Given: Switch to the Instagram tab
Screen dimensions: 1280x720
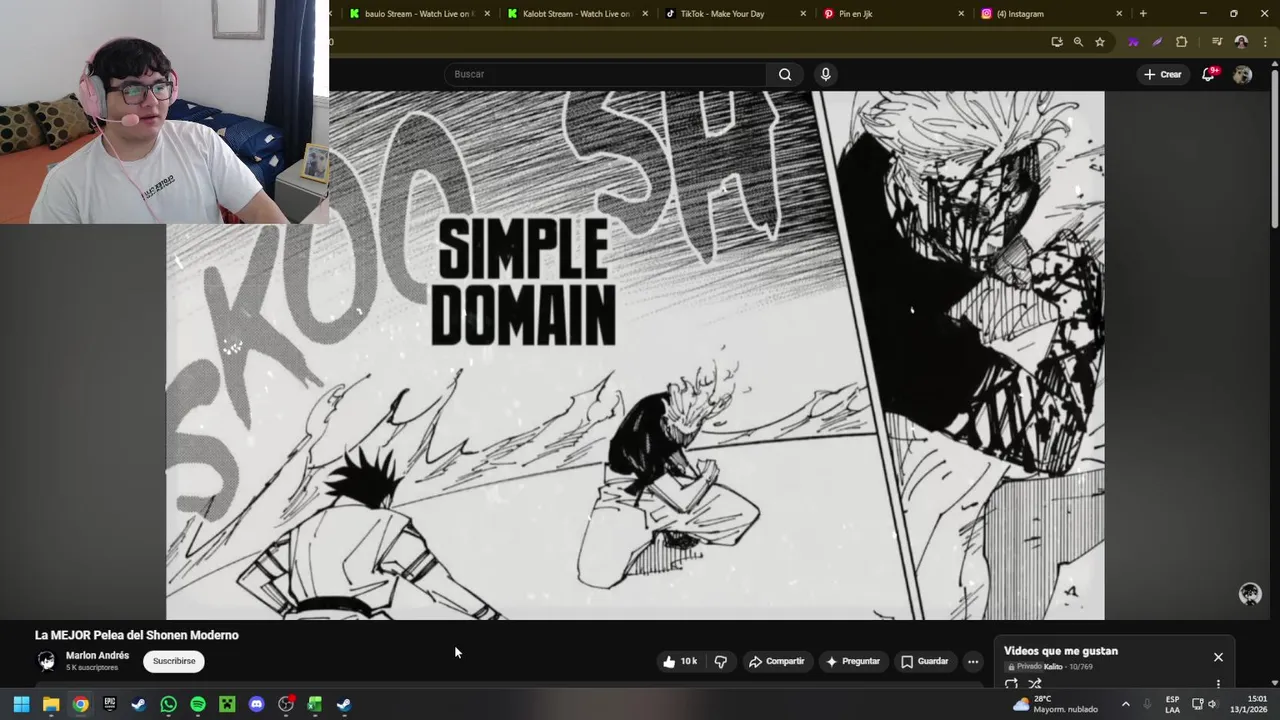Looking at the screenshot, I should click(1050, 14).
